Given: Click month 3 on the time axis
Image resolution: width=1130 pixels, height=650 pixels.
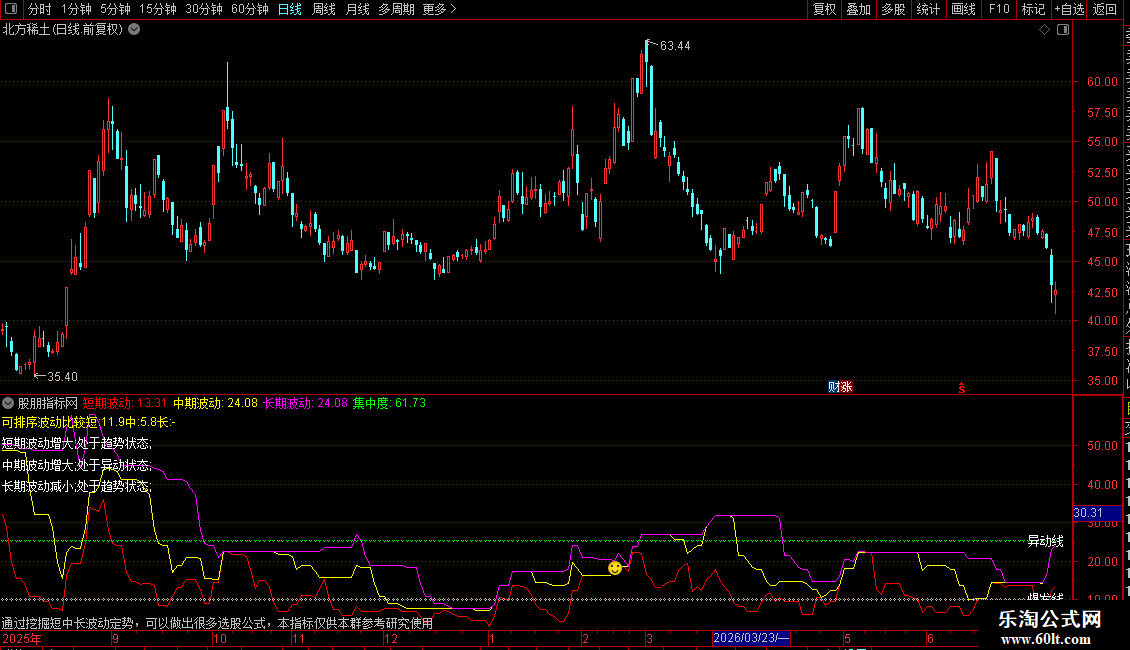Looking at the screenshot, I should [649, 638].
